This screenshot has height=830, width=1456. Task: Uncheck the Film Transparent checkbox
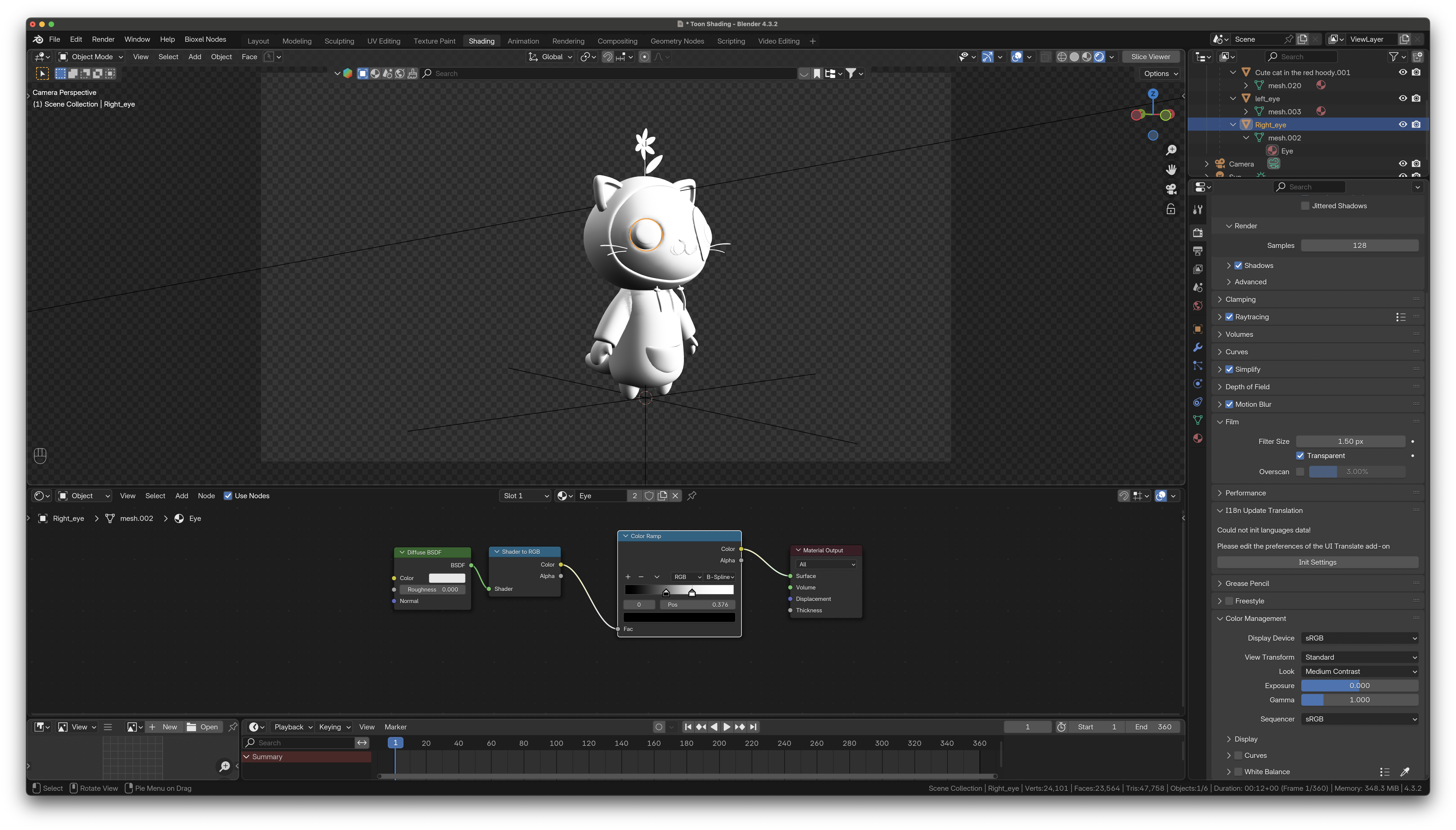click(x=1300, y=456)
